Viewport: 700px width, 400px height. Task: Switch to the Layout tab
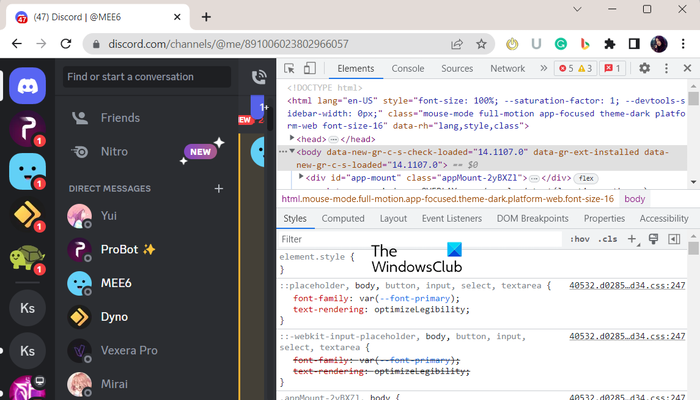click(393, 219)
